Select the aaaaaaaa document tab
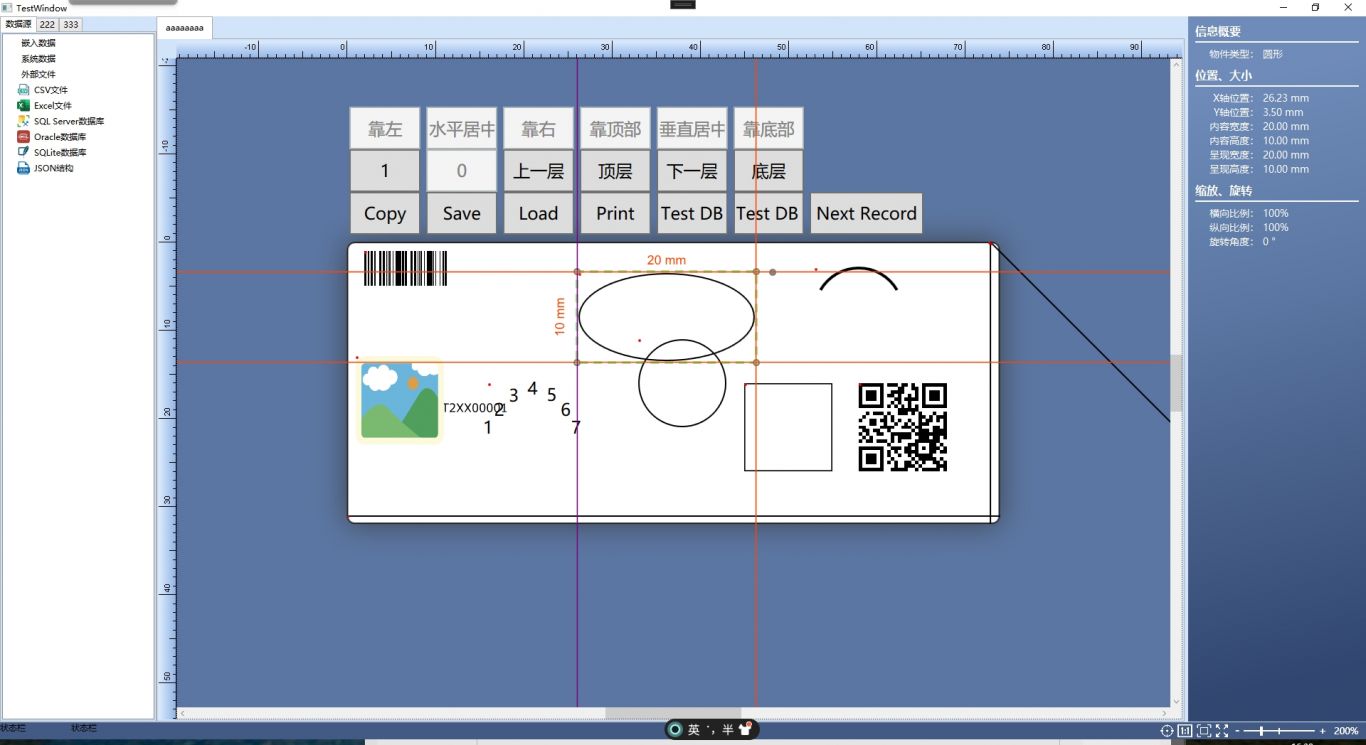This screenshot has height=745, width=1366. (185, 28)
